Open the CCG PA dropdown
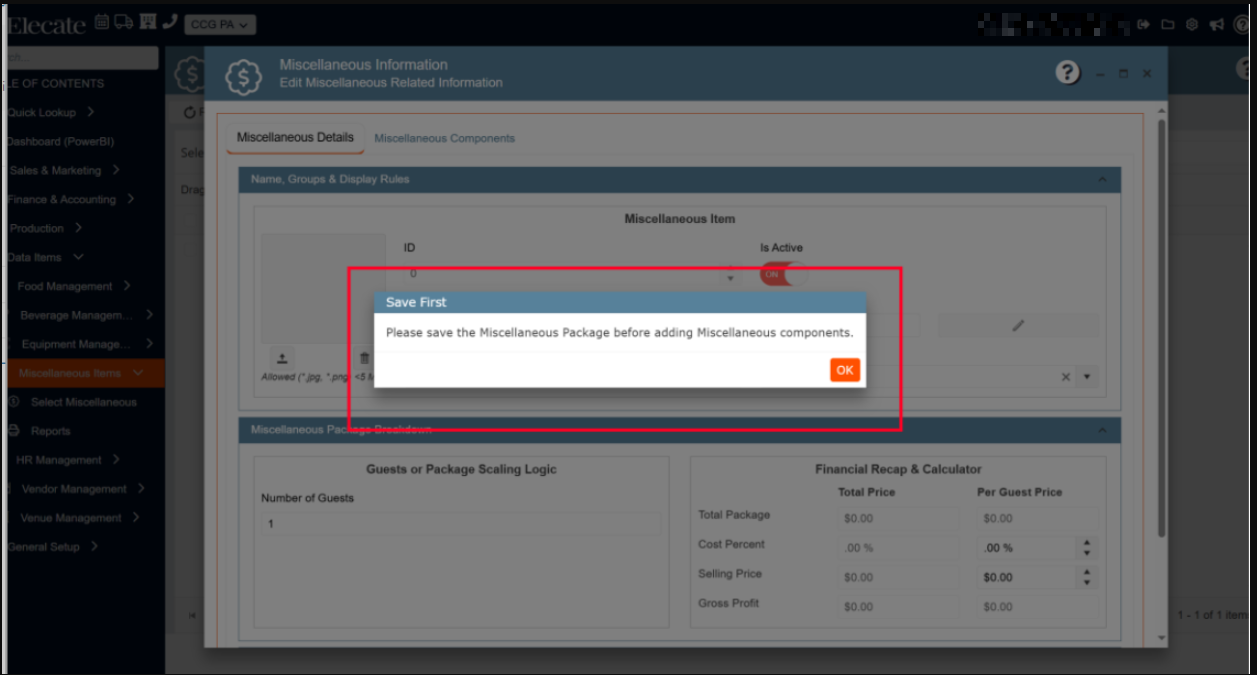Screen dimensions: 1257x675 [220, 25]
